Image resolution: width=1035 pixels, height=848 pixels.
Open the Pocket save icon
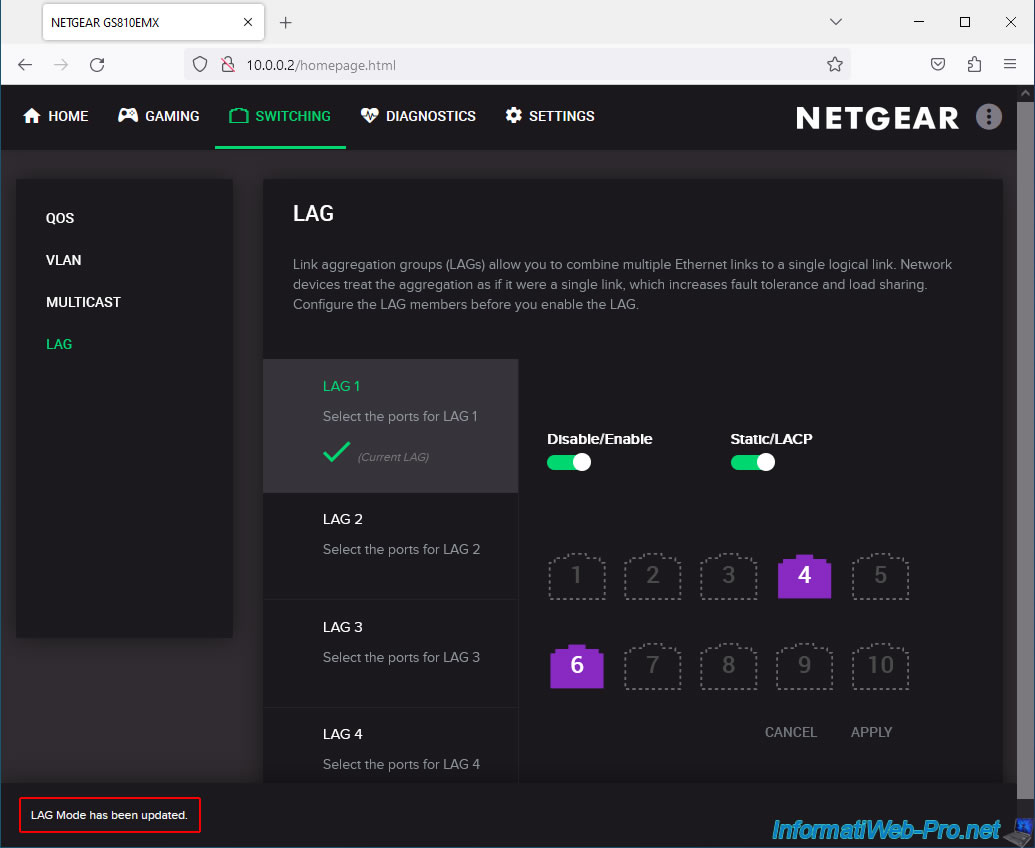937,65
